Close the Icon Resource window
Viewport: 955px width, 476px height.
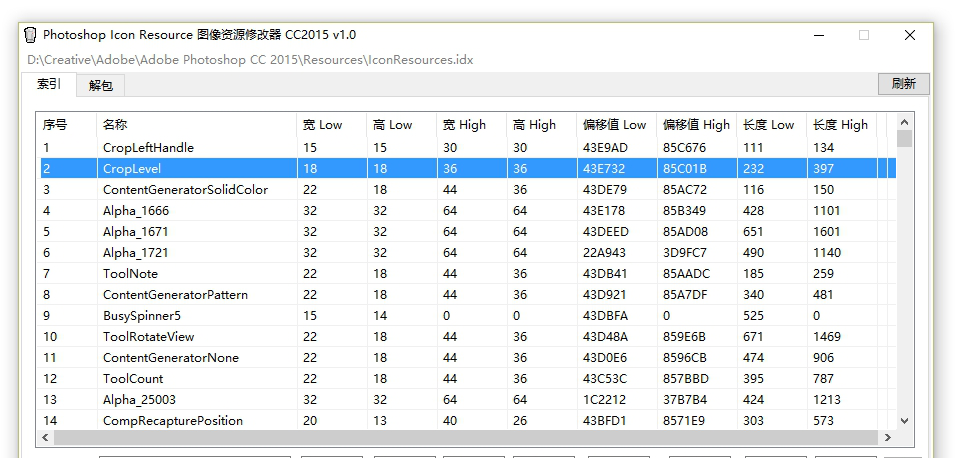tap(910, 35)
